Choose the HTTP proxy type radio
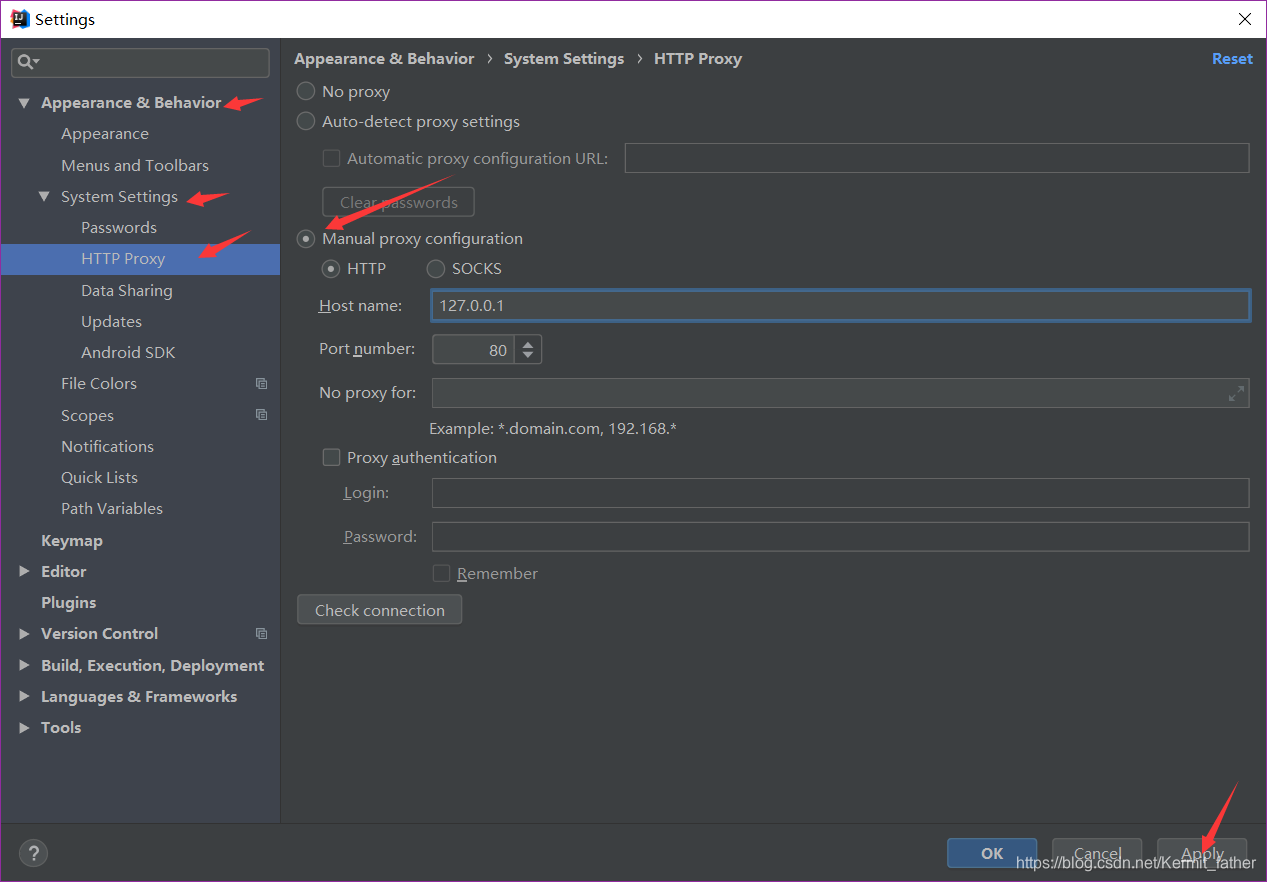 (331, 268)
